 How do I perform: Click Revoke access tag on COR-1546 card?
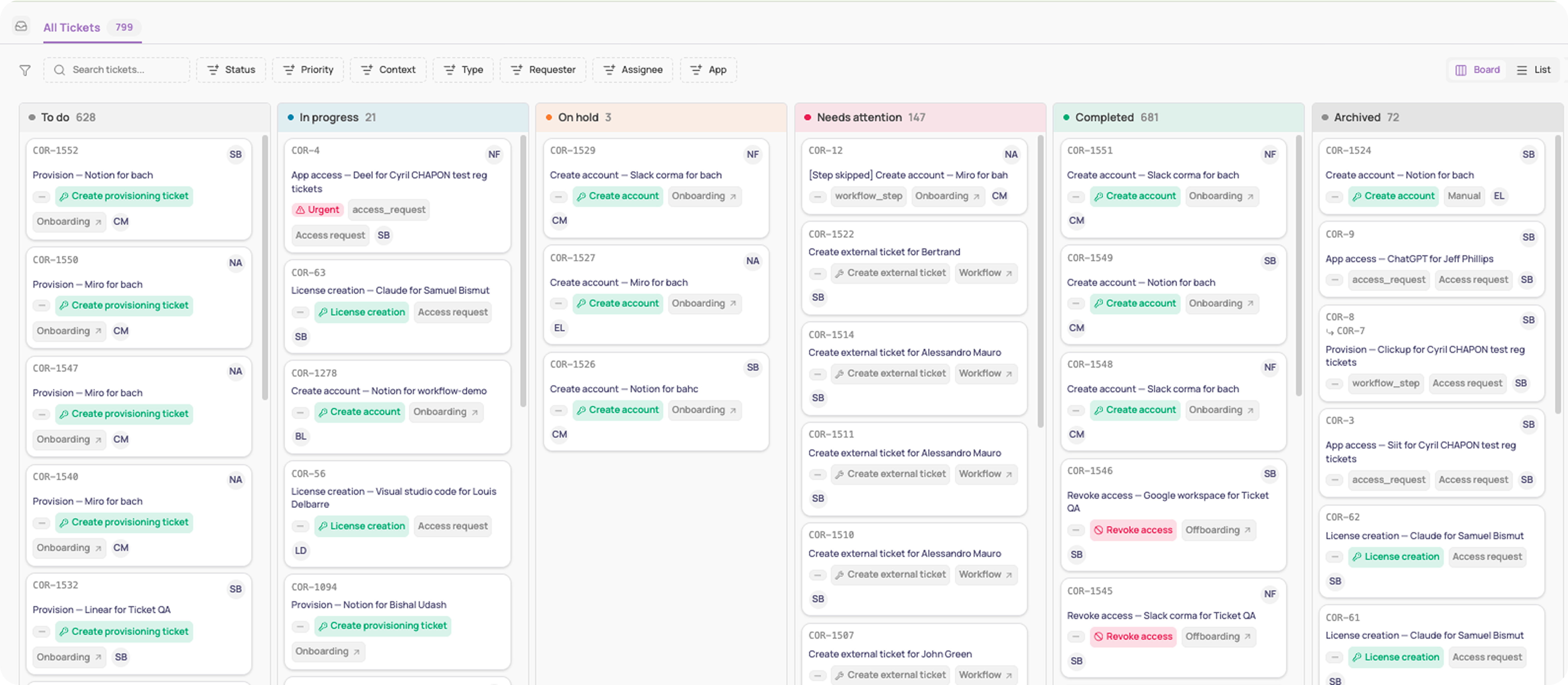pyautogui.click(x=1133, y=530)
